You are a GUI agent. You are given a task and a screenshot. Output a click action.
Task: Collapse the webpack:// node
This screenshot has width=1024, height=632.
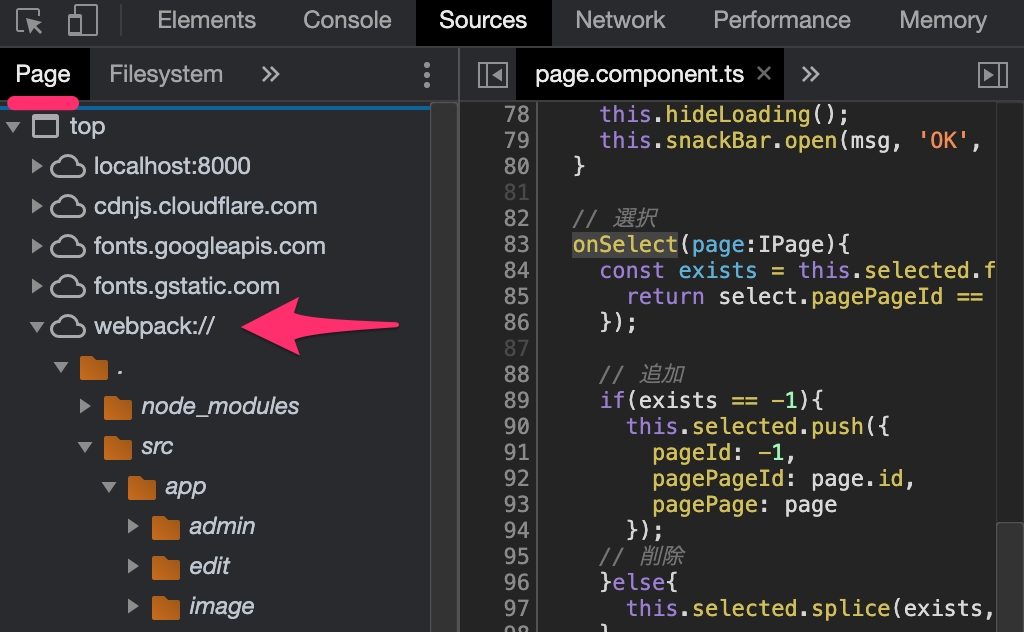[x=37, y=326]
